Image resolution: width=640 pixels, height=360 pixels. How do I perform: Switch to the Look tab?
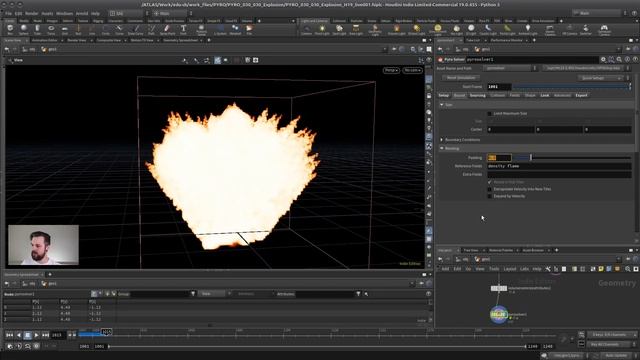pos(545,96)
